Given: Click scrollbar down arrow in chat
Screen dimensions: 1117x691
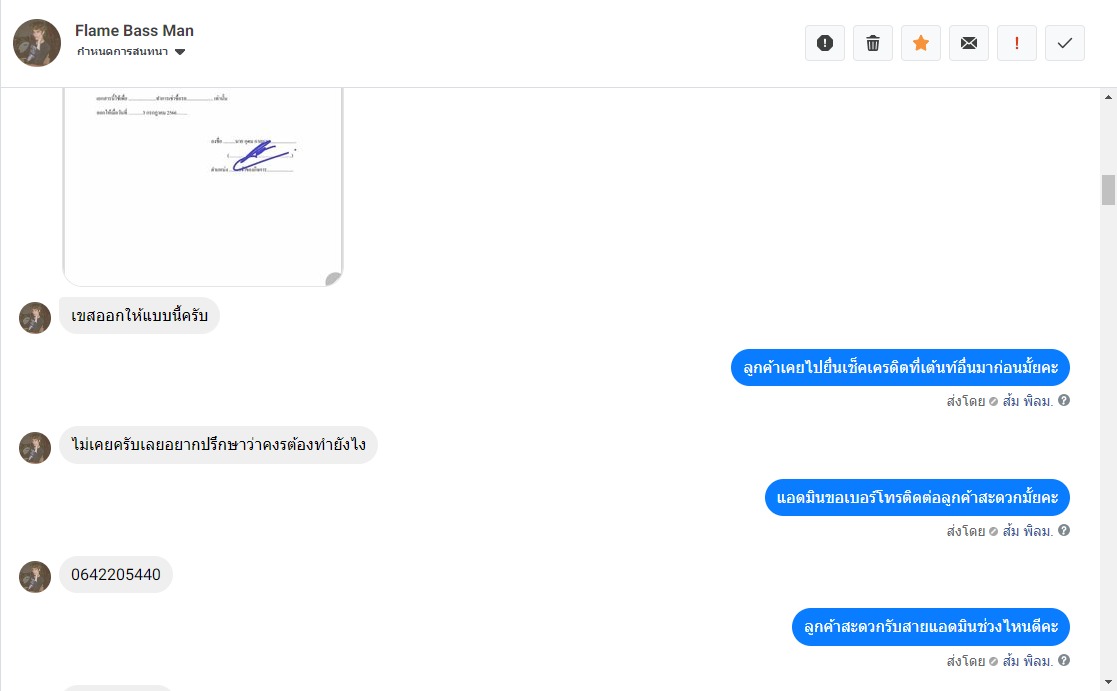Looking at the screenshot, I should (x=1108, y=682).
